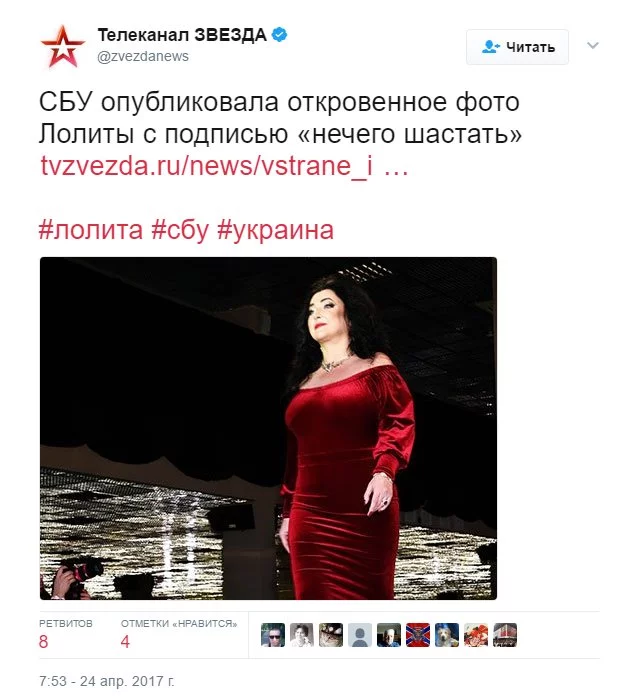Open the default grey silhouette liker avatar

[x=360, y=635]
